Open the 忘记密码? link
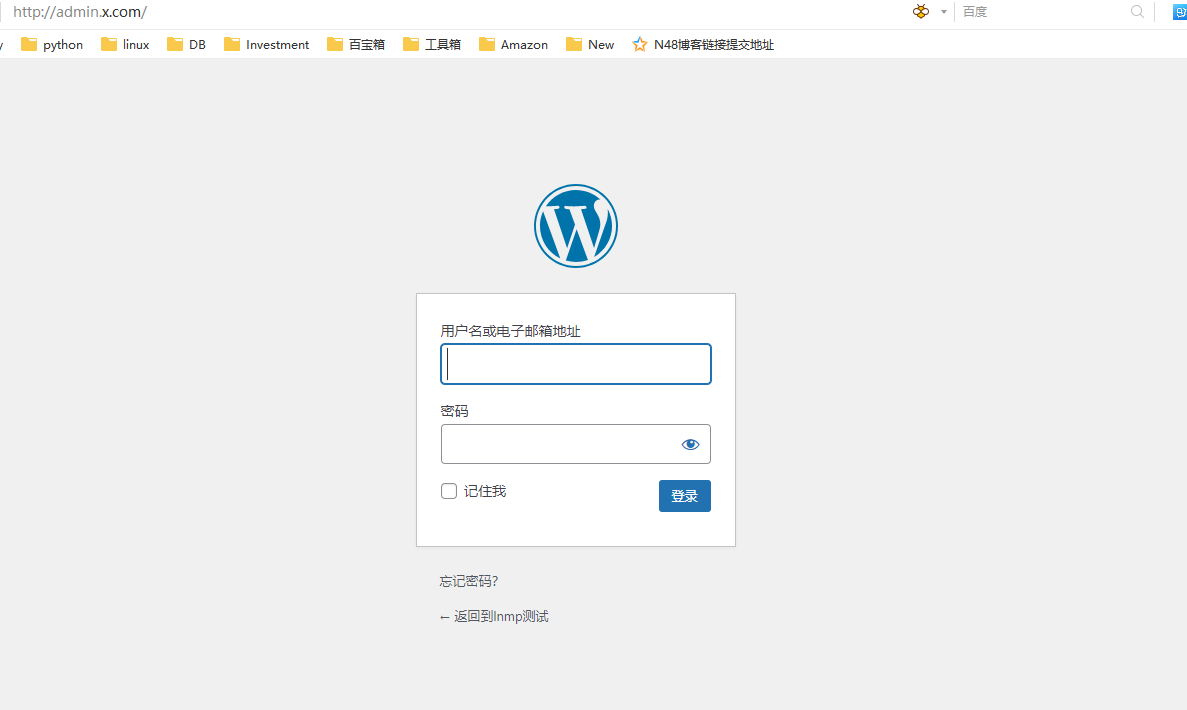The width and height of the screenshot is (1187, 710). tap(469, 581)
